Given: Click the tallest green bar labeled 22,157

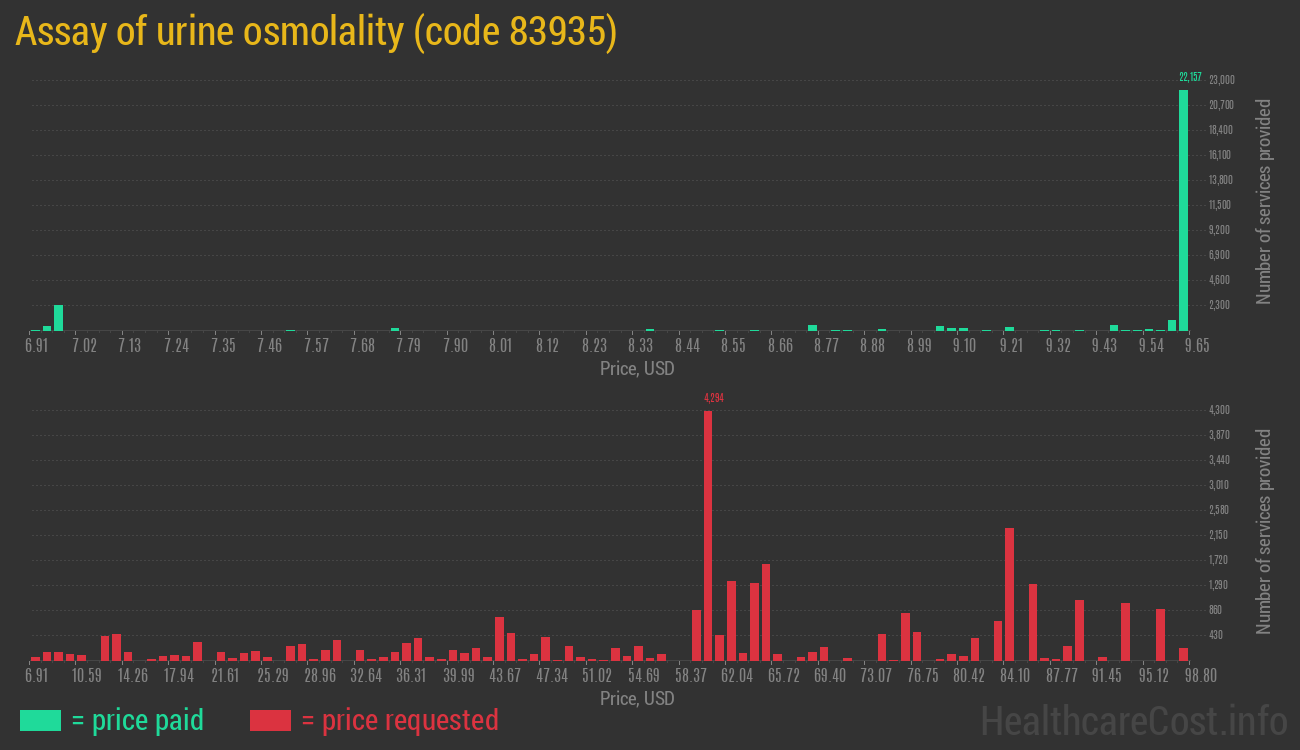Looking at the screenshot, I should (x=1183, y=210).
